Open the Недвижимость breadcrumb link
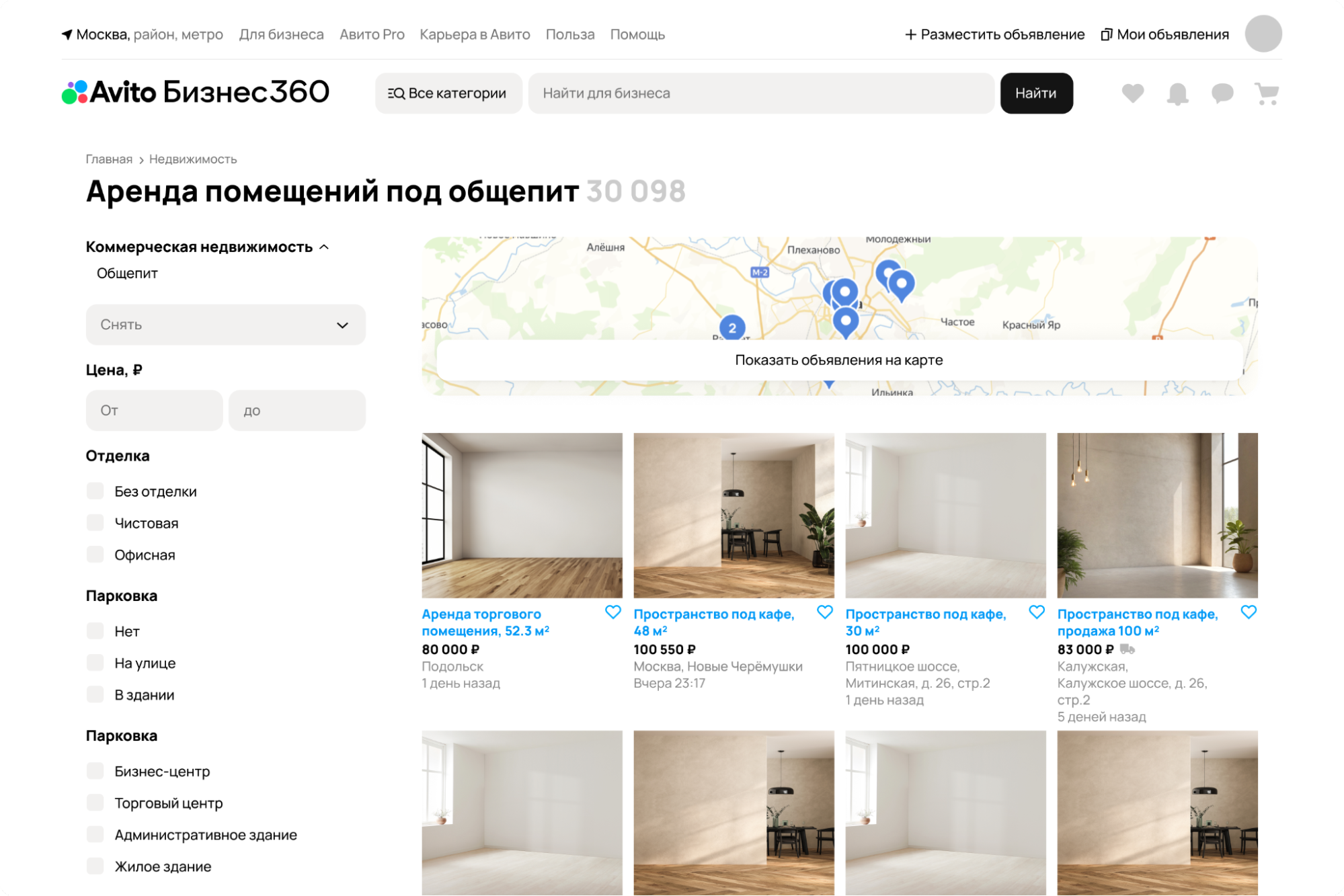1344x896 pixels. coord(193,159)
